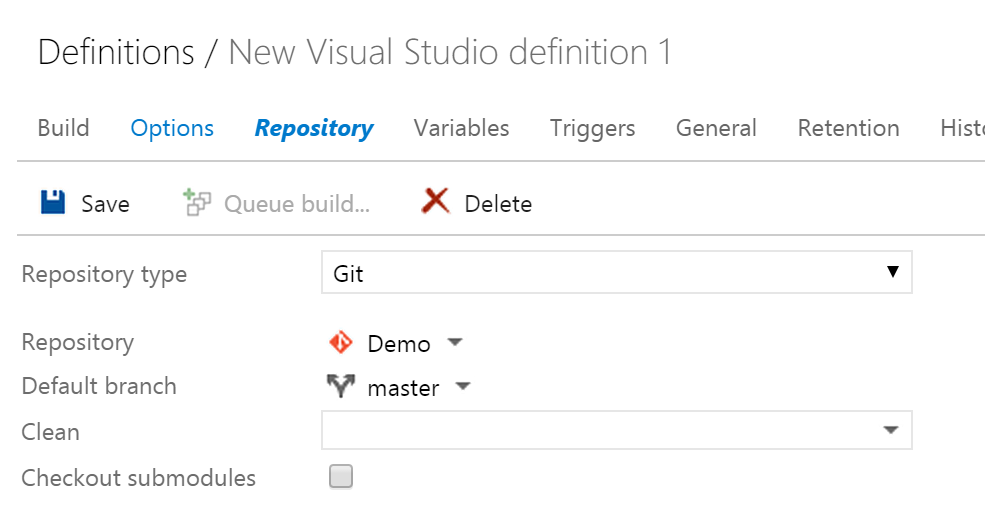This screenshot has height=510, width=985.
Task: Click the orange Git repository icon beside Demo
Action: 341,343
